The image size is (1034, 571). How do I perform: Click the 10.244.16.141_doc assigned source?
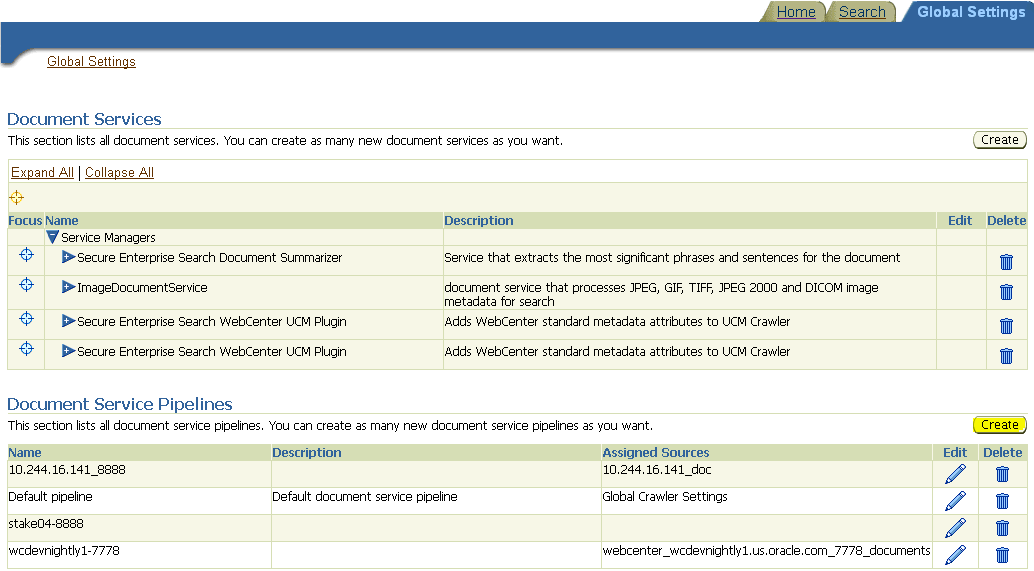point(657,469)
